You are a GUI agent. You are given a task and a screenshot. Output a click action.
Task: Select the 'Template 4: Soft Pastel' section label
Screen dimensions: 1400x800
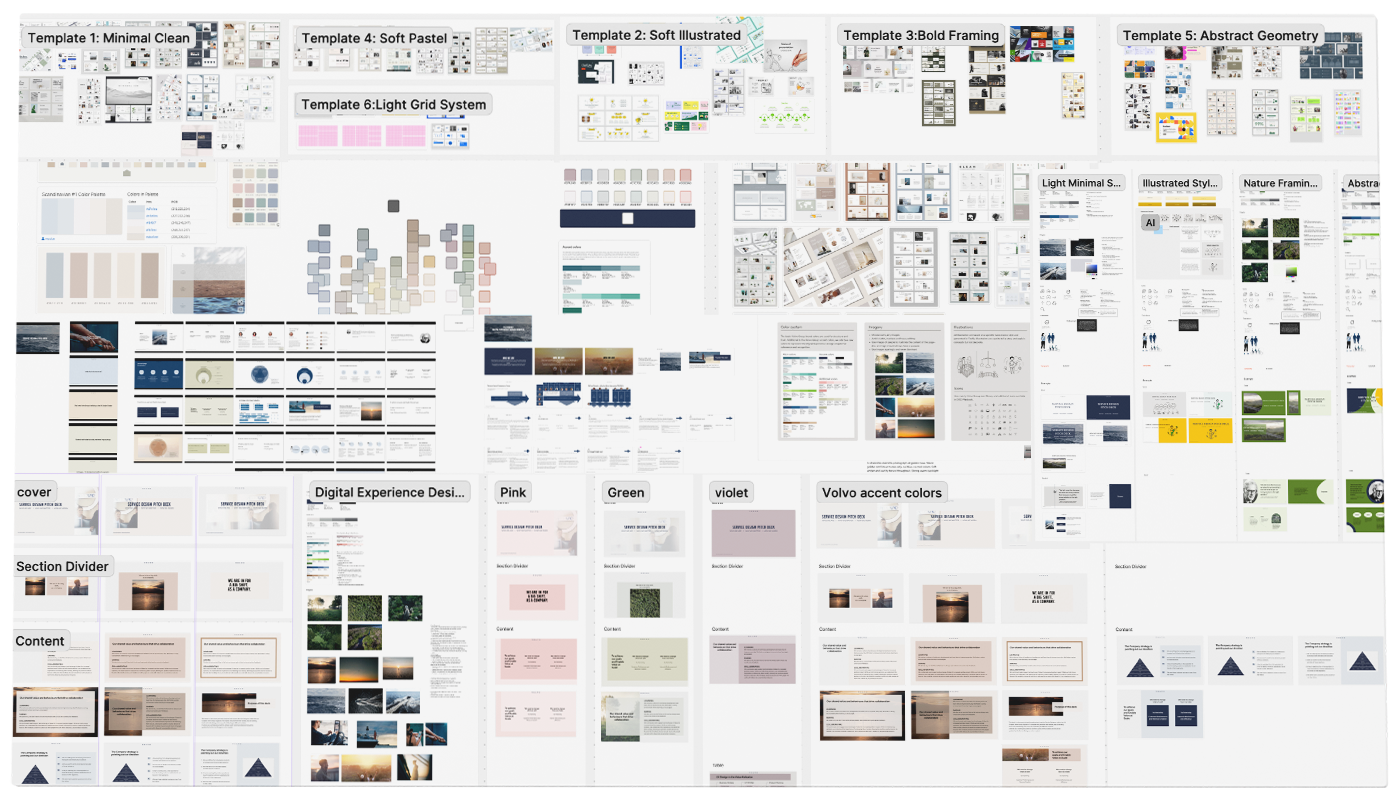point(375,38)
